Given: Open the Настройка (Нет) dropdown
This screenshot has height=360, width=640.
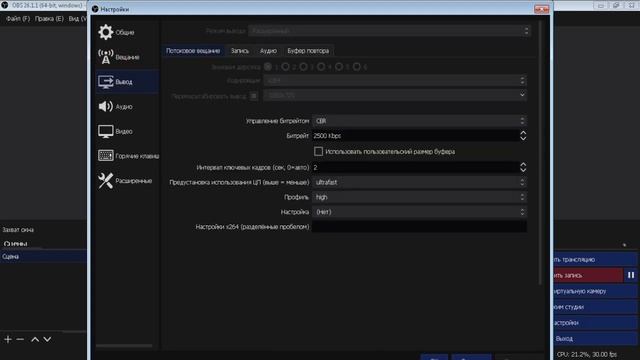Looking at the screenshot, I should (x=419, y=212).
